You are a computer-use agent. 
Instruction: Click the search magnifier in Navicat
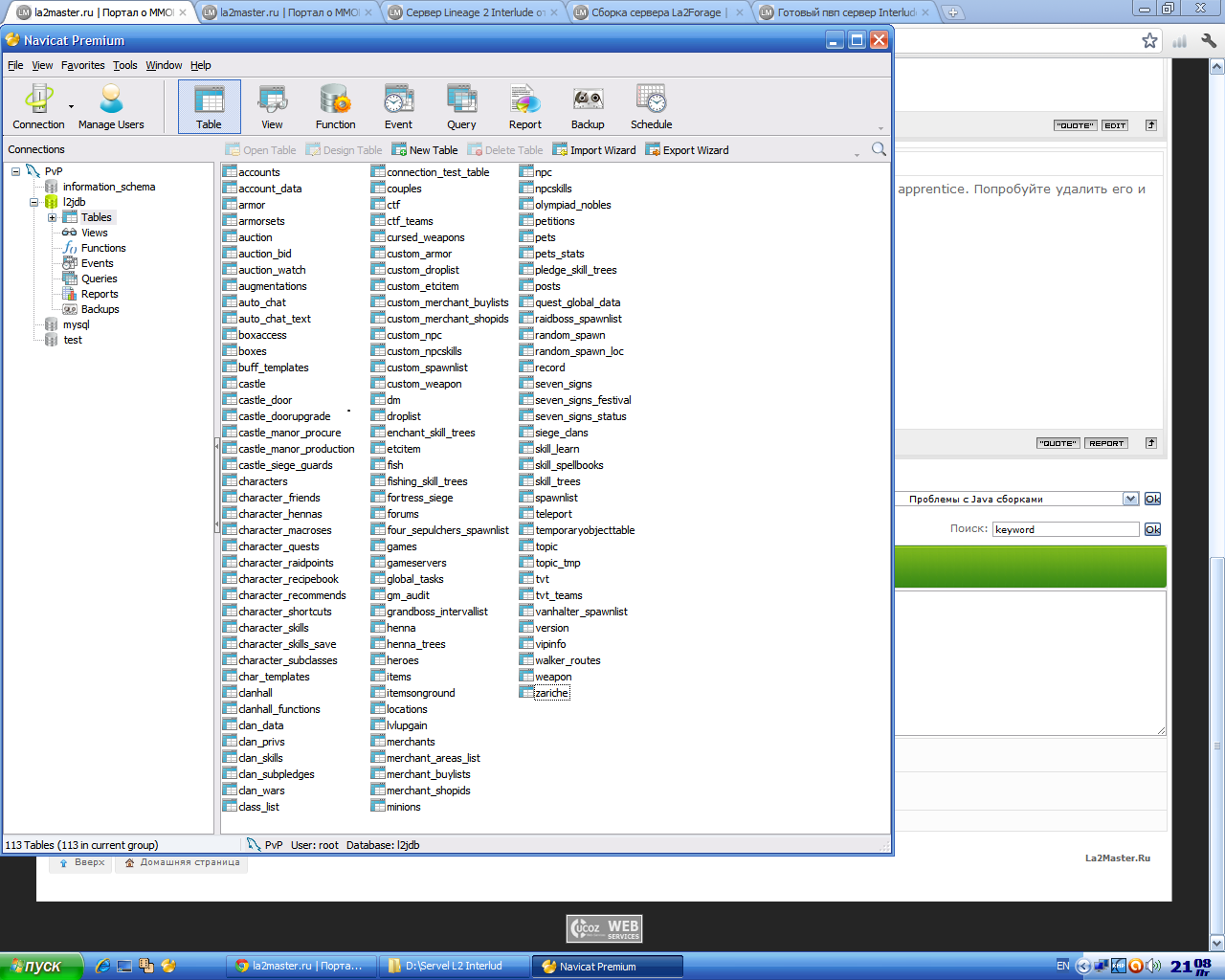coord(879,149)
